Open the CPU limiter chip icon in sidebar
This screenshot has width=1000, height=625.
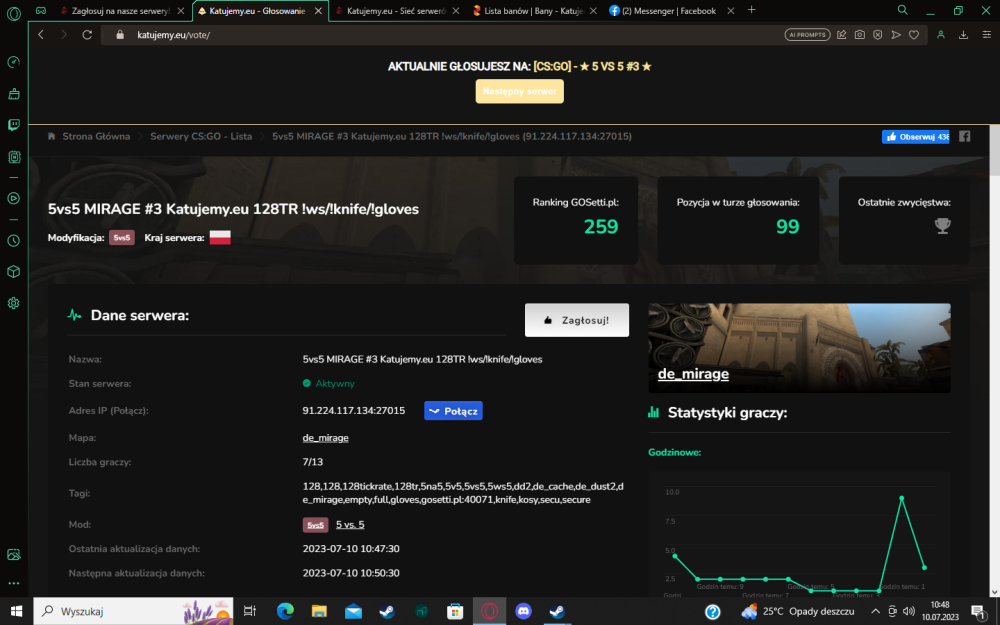coord(13,156)
